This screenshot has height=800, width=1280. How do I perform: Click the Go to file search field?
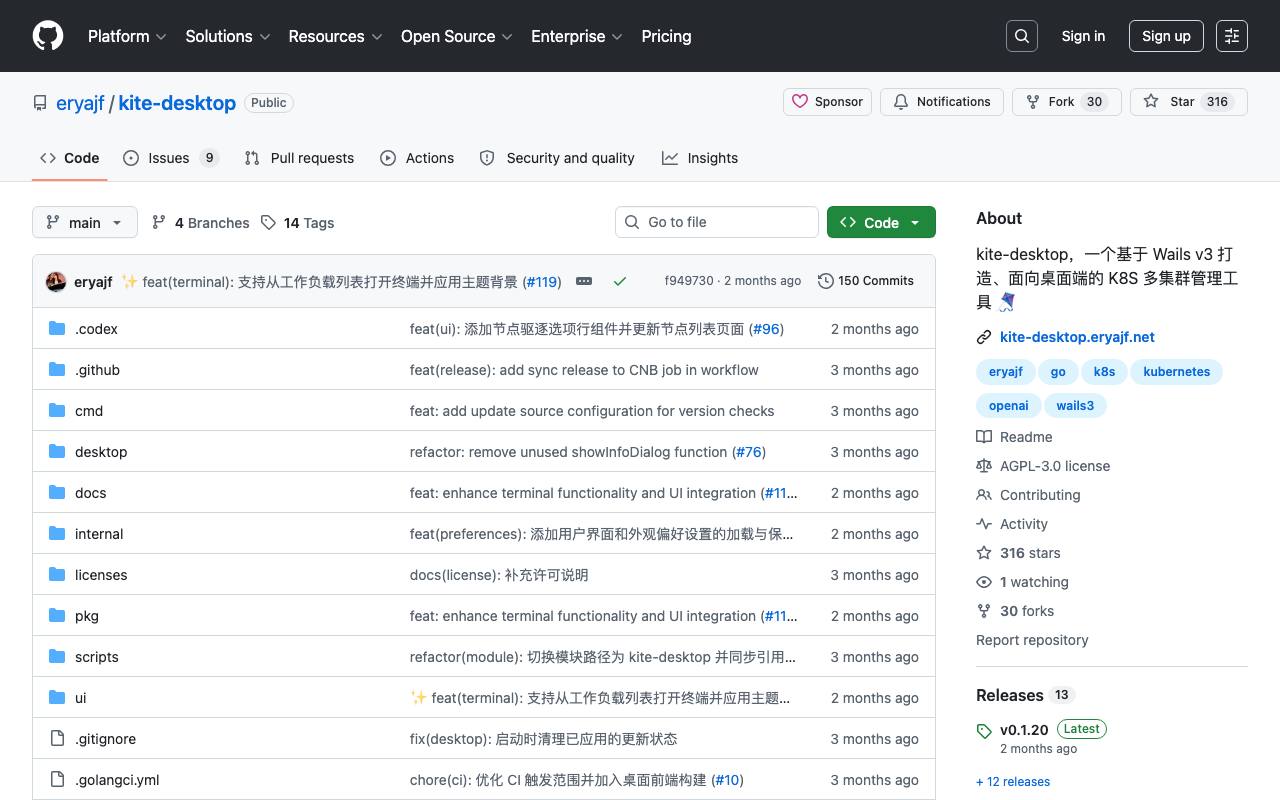[717, 222]
